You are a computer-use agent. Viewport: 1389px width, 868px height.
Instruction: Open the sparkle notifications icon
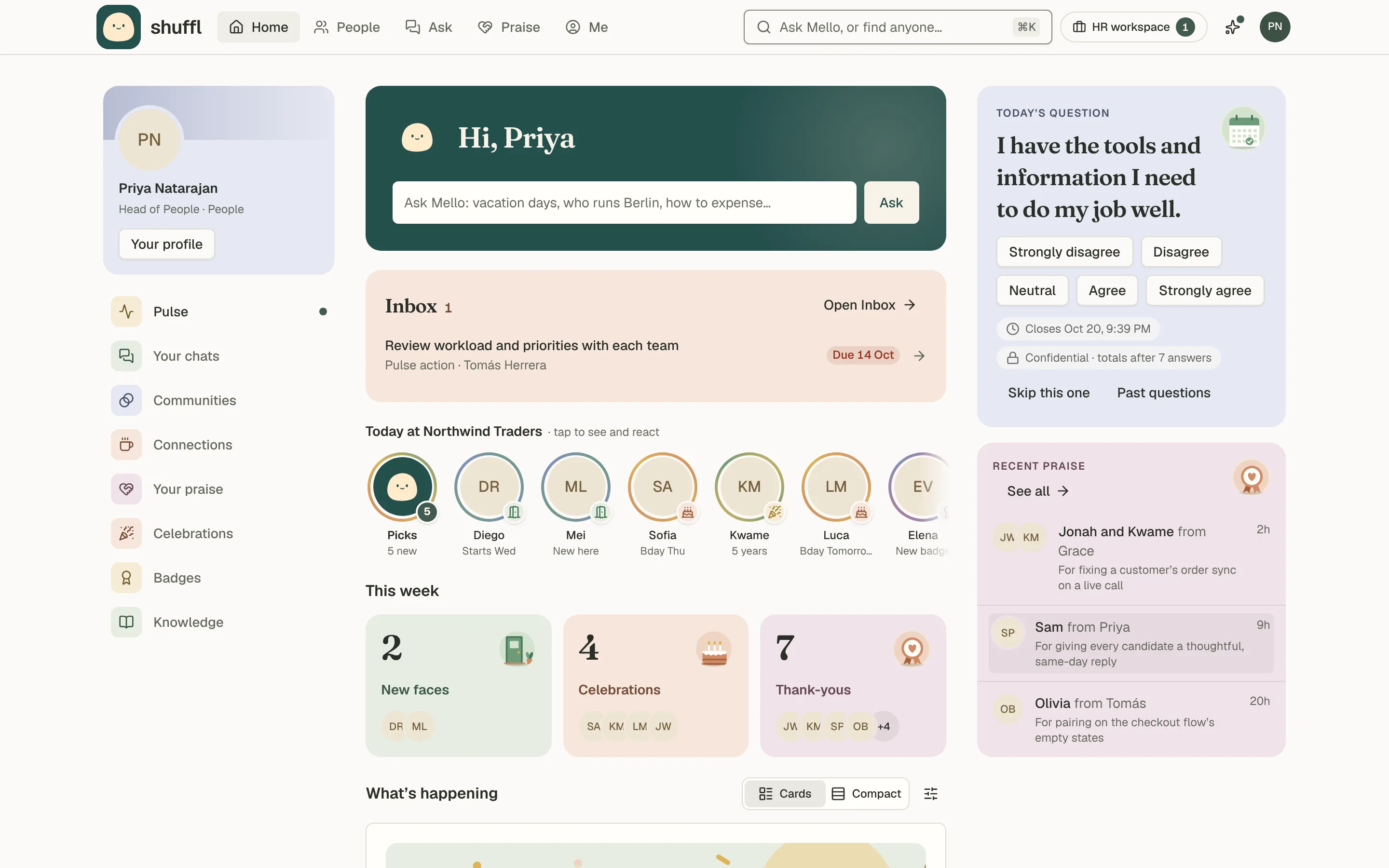[x=1232, y=27]
